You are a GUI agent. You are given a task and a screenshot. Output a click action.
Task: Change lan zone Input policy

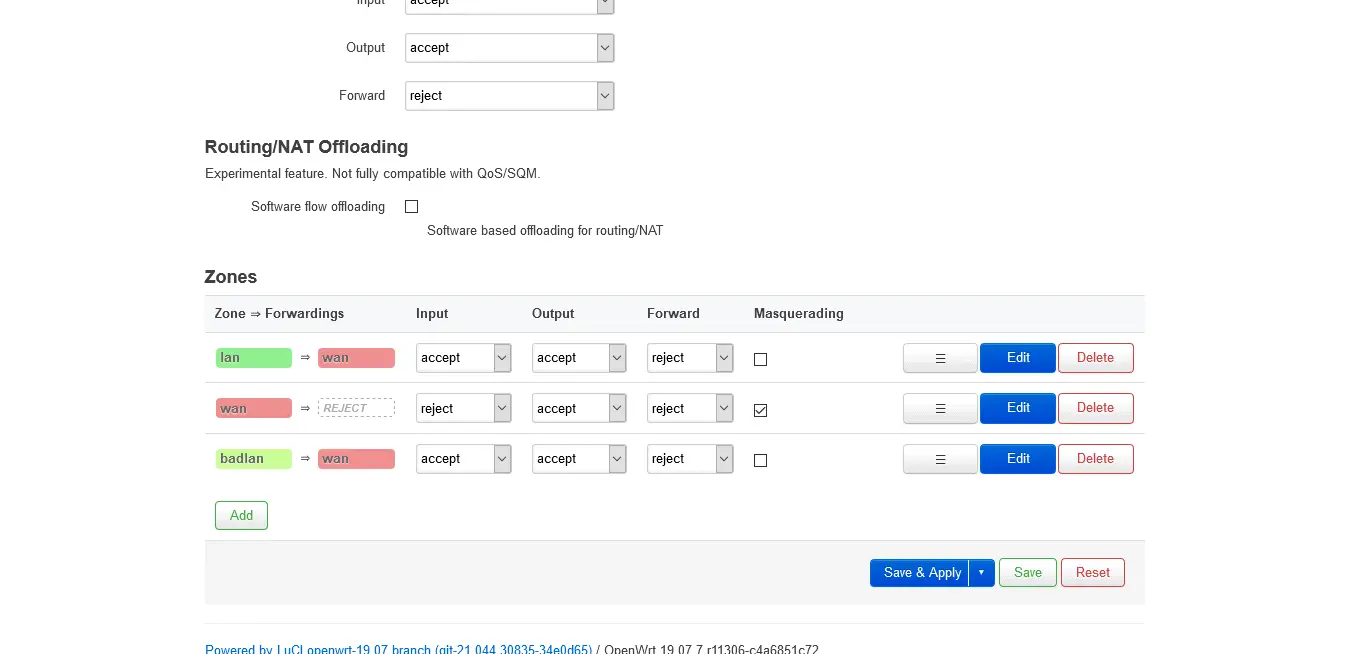tap(464, 358)
